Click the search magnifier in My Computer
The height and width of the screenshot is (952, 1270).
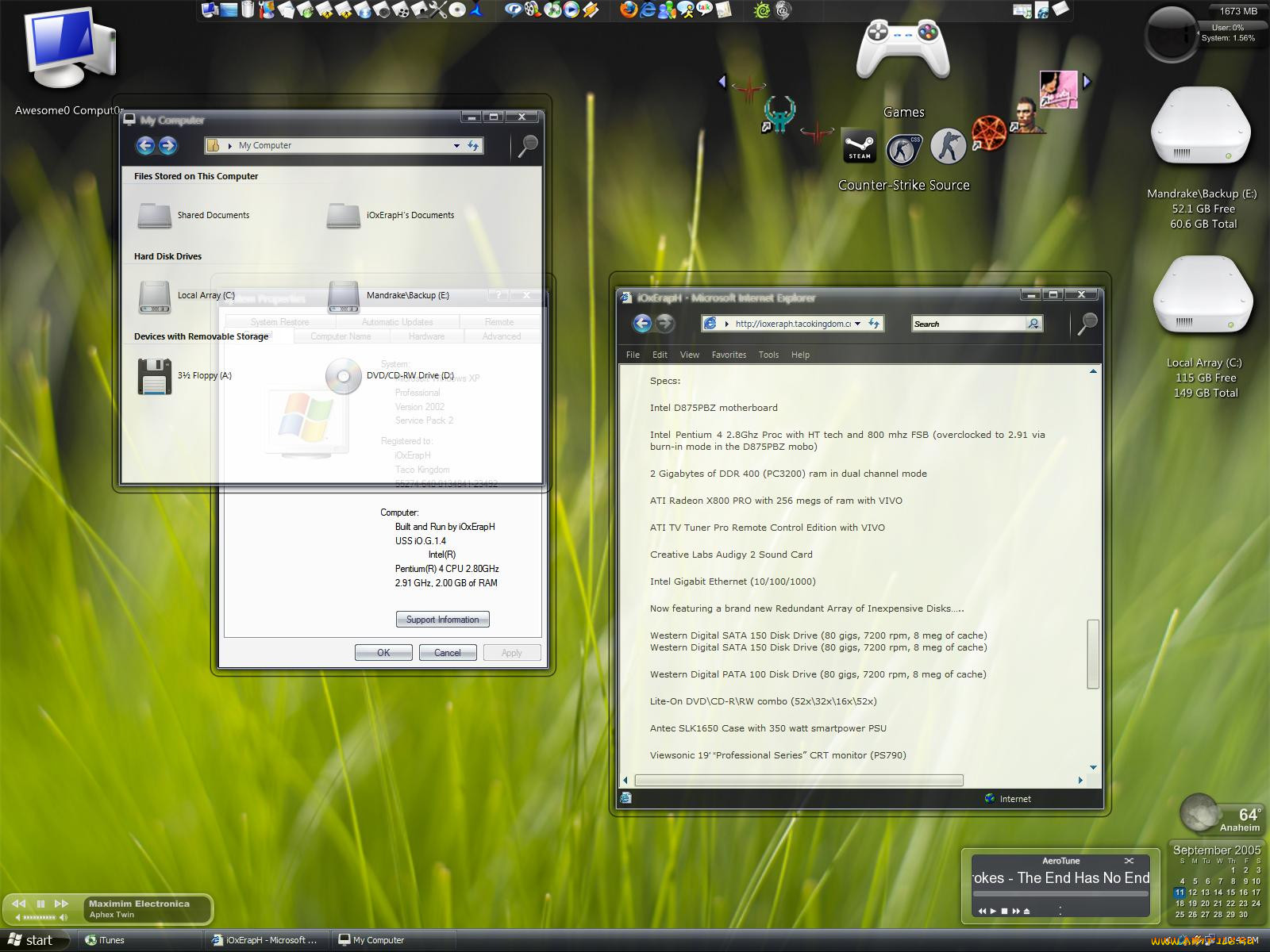[527, 146]
